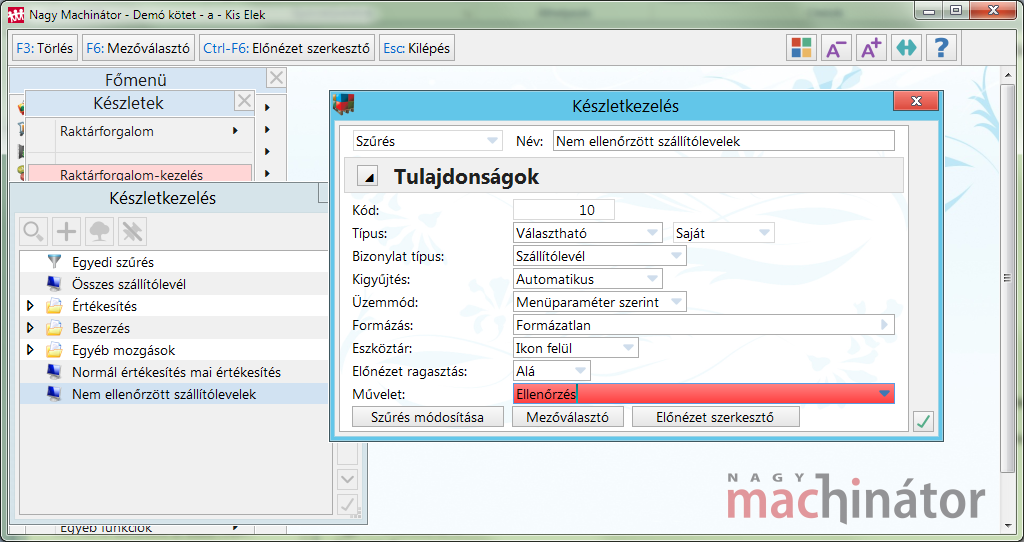
Task: Expand the Egyéb mozgások folder
Action: [29, 350]
